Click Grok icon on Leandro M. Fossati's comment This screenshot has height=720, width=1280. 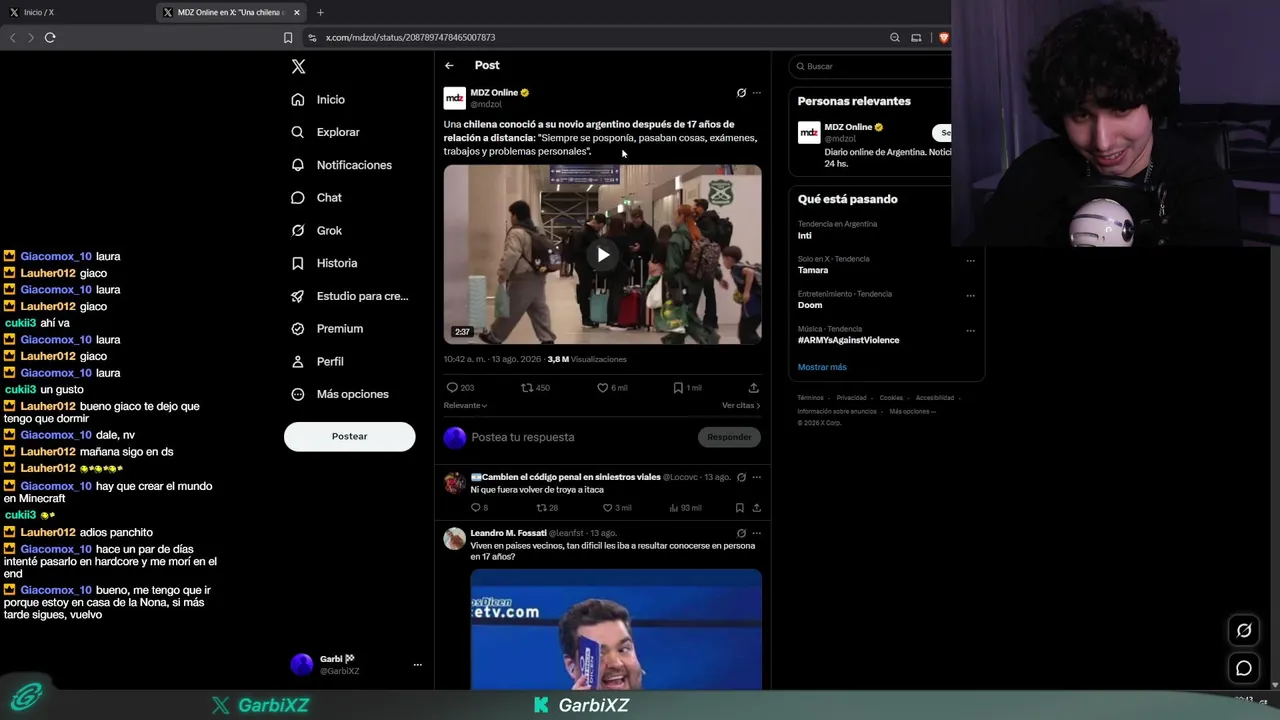pyautogui.click(x=741, y=533)
